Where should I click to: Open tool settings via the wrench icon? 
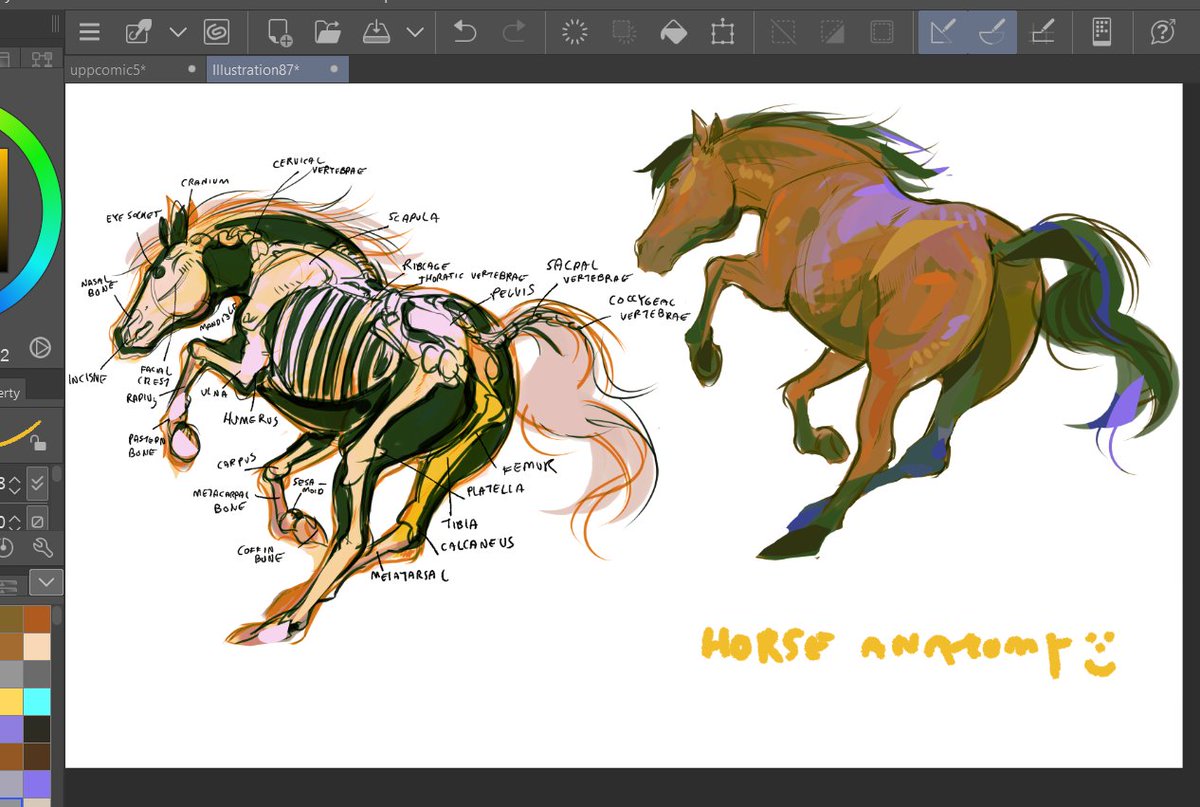(42, 547)
